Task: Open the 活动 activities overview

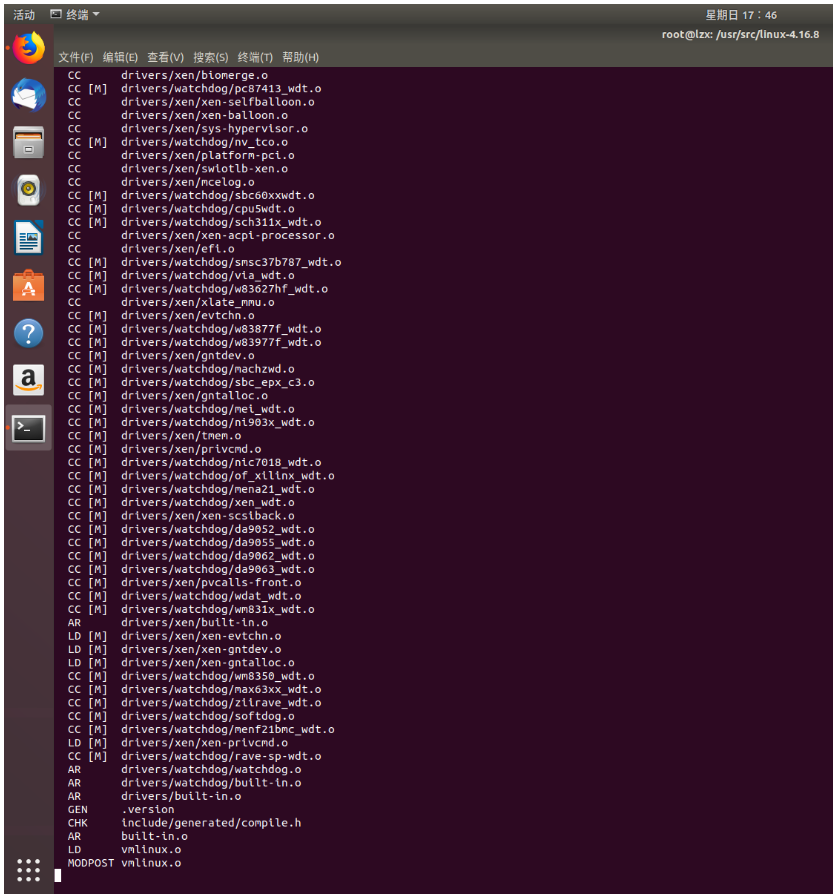Action: [x=24, y=15]
